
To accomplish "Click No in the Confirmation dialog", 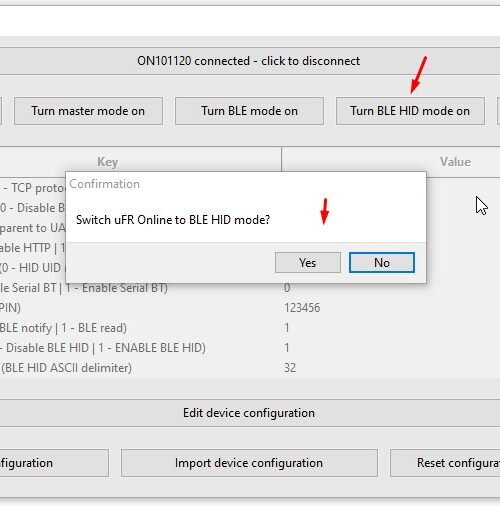I will 382,263.
